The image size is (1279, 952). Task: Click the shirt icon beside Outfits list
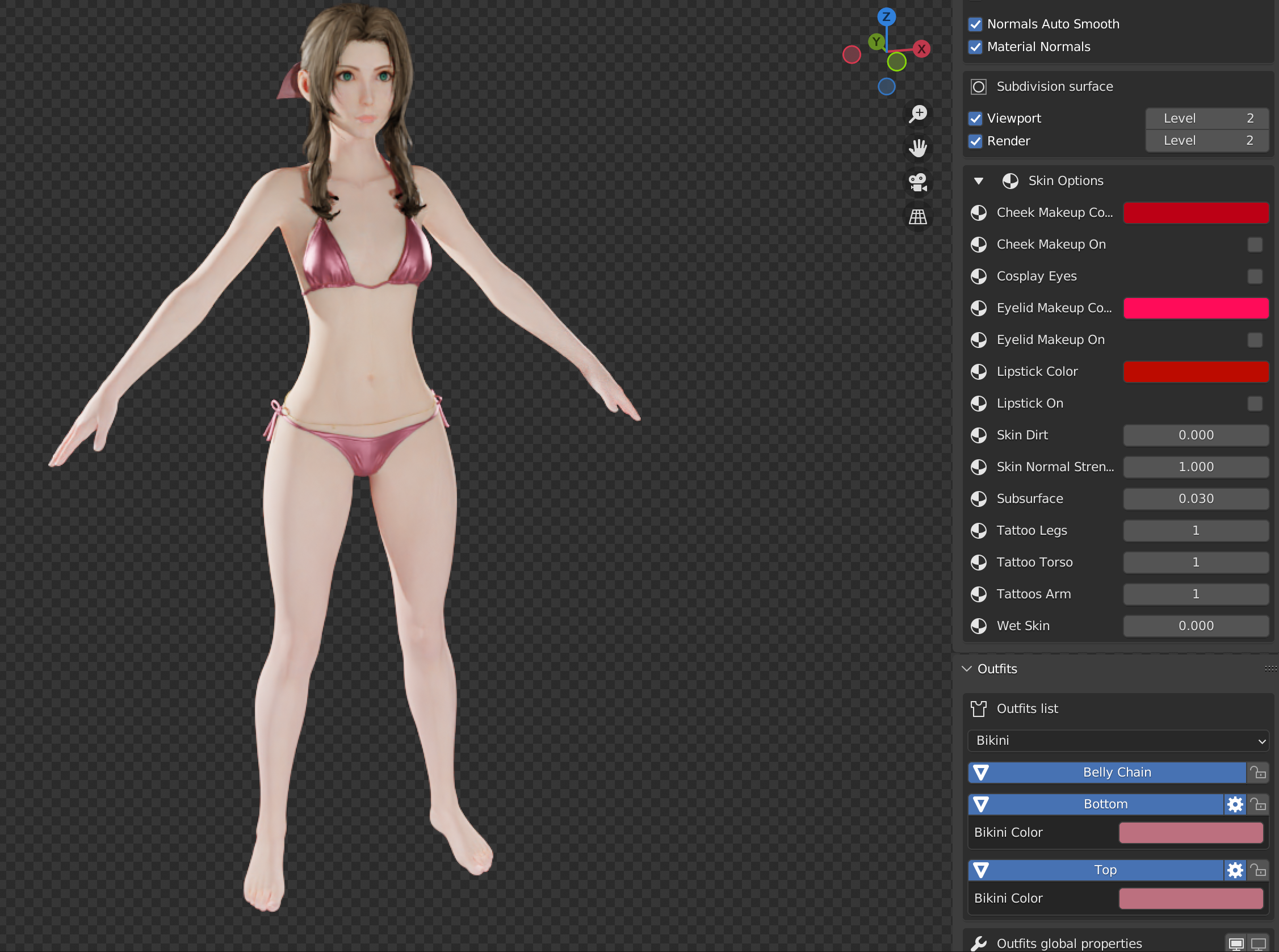(x=978, y=709)
